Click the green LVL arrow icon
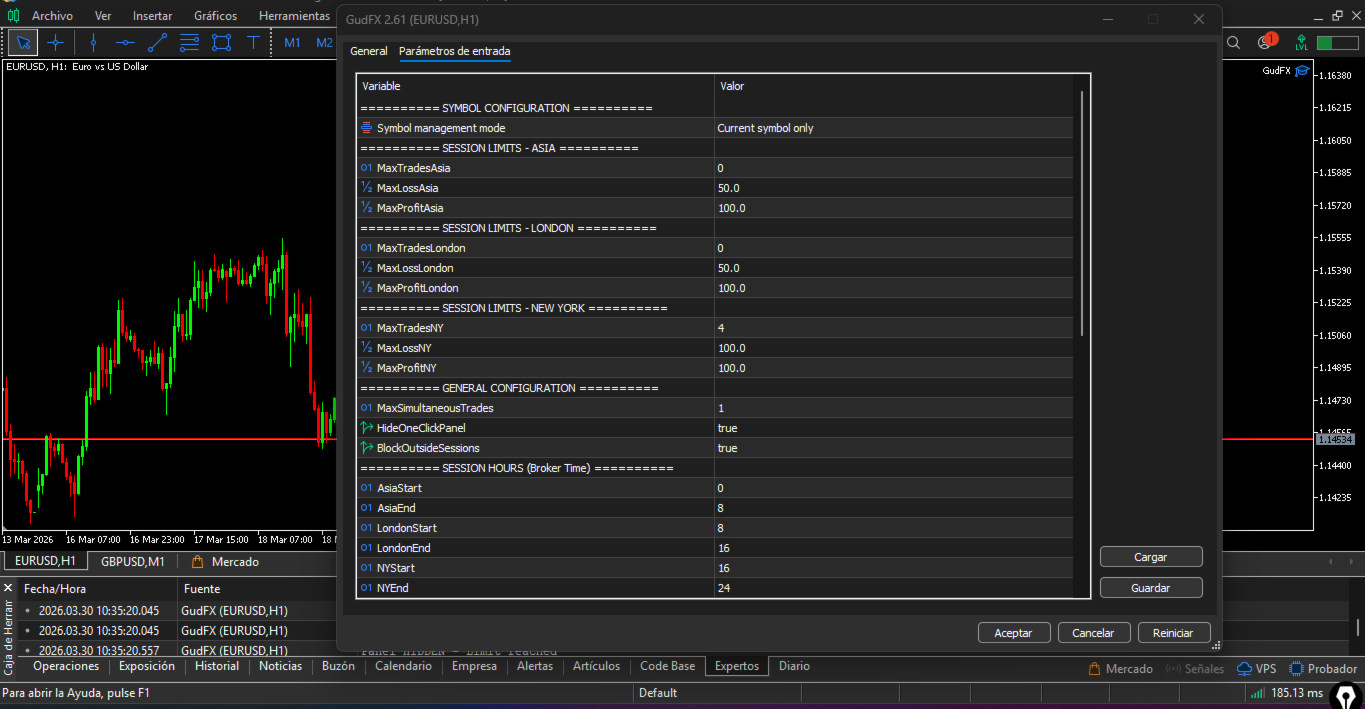1365x709 pixels. [x=1301, y=42]
